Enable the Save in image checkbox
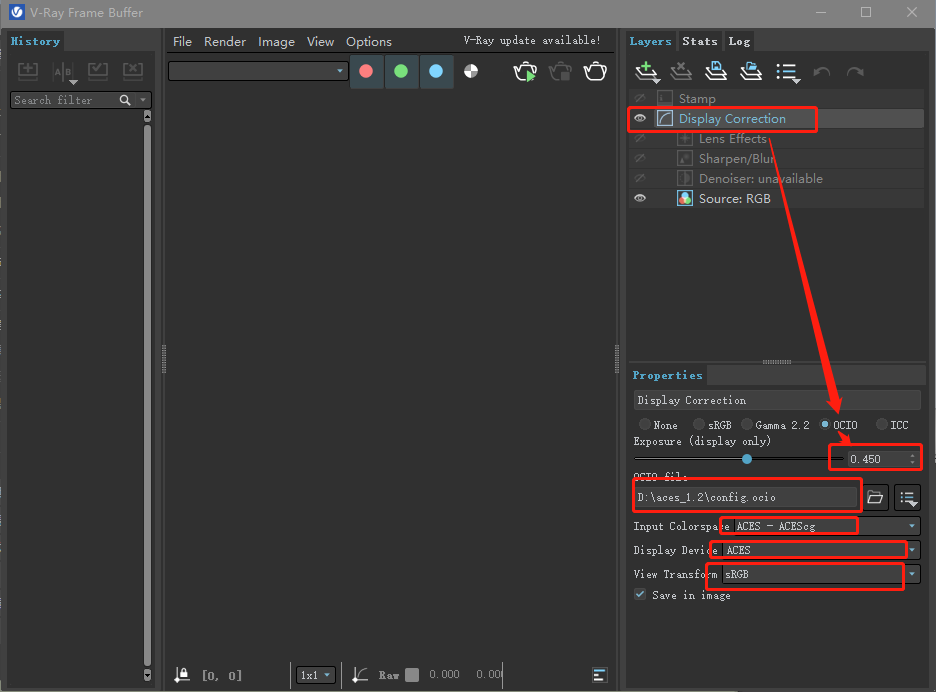 [x=640, y=595]
